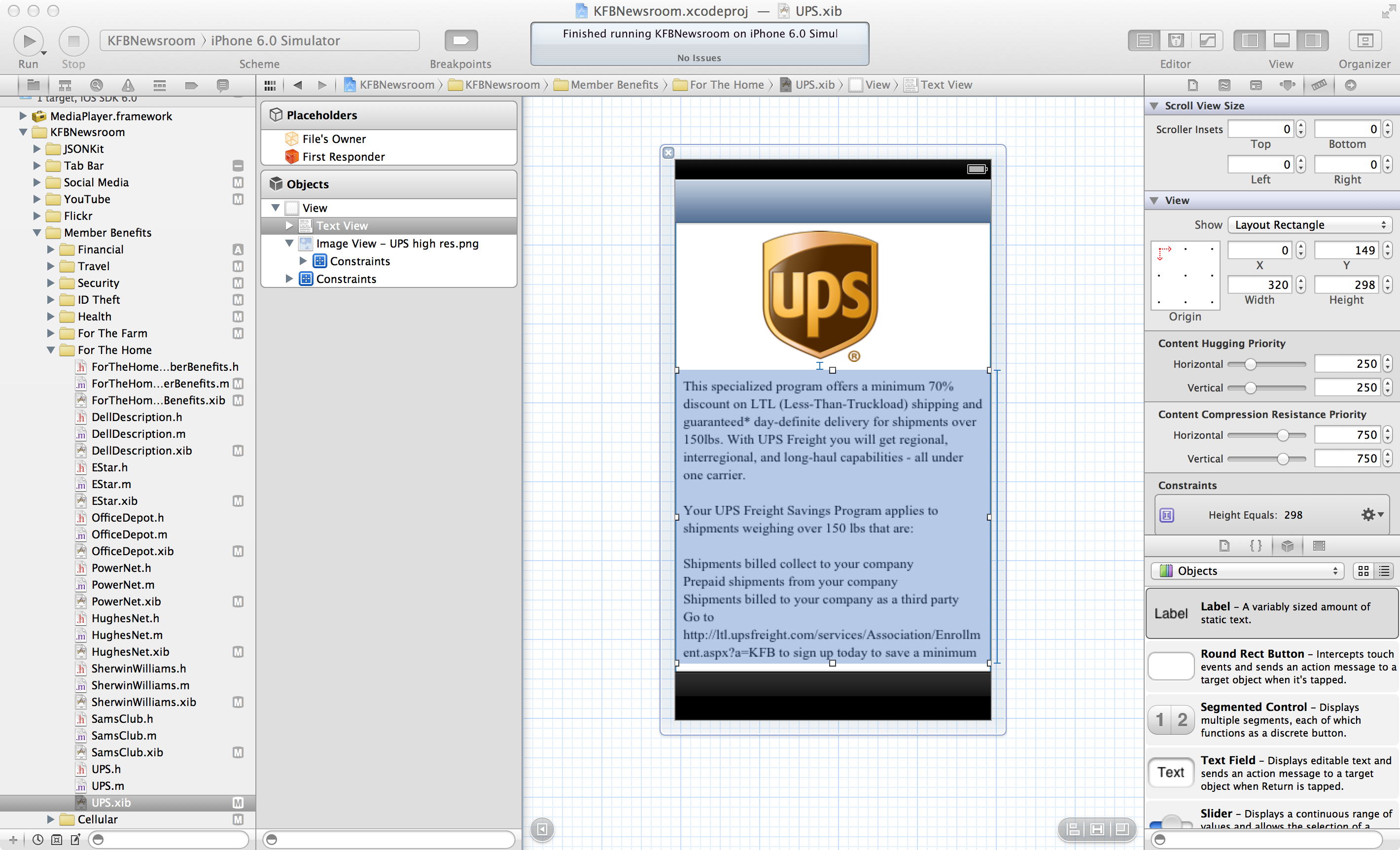The width and height of the screenshot is (1400, 850).
Task: Select the UPS.xib breadcrumb
Action: pyautogui.click(x=807, y=85)
